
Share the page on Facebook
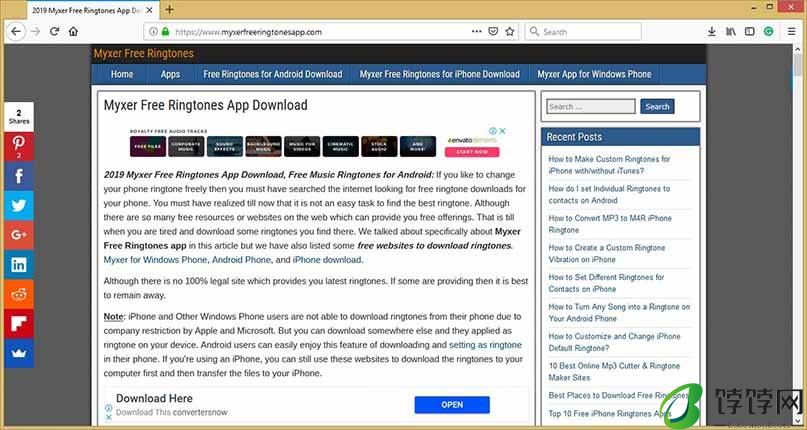pos(19,176)
